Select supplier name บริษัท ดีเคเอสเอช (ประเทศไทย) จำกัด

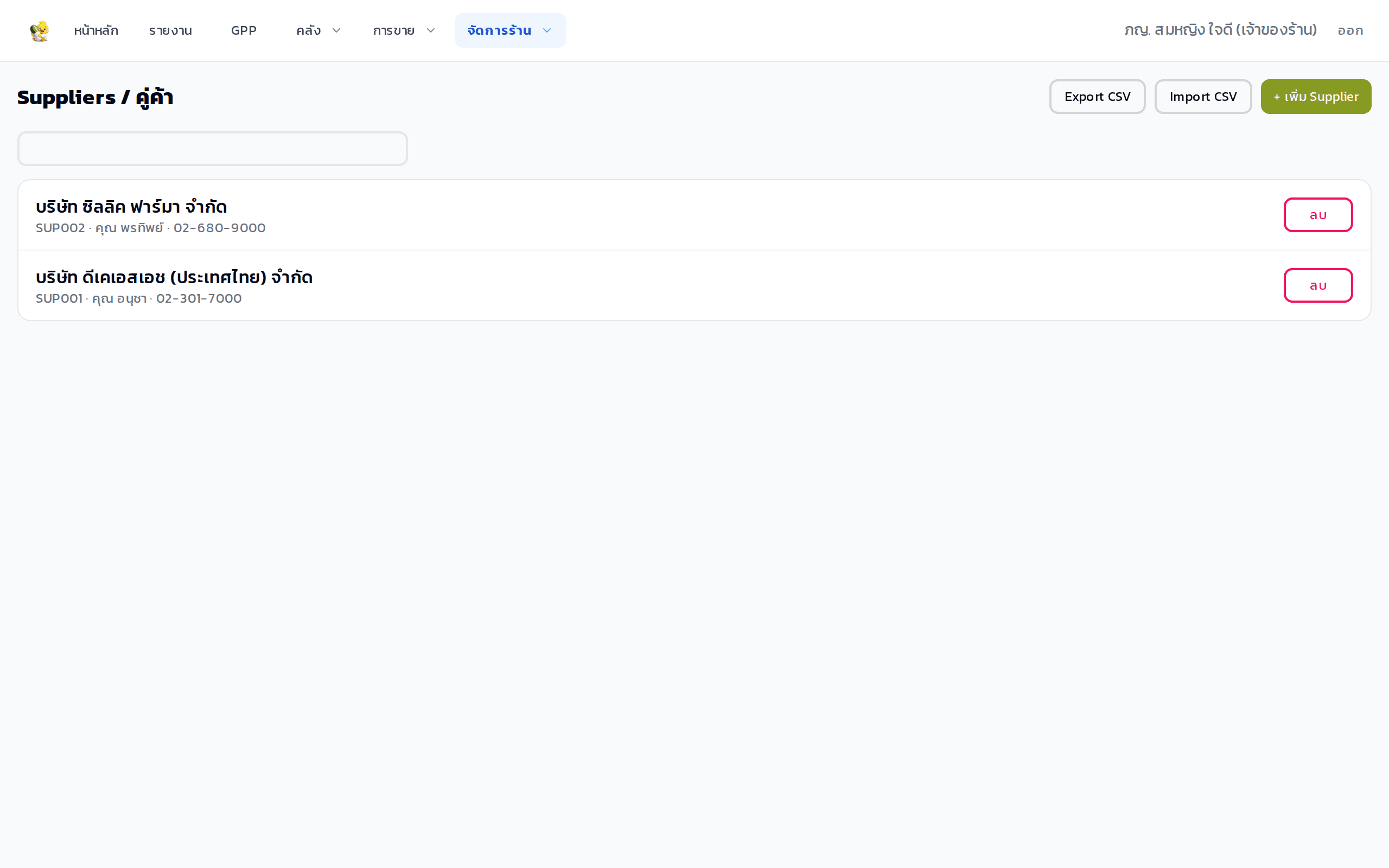pyautogui.click(x=174, y=277)
